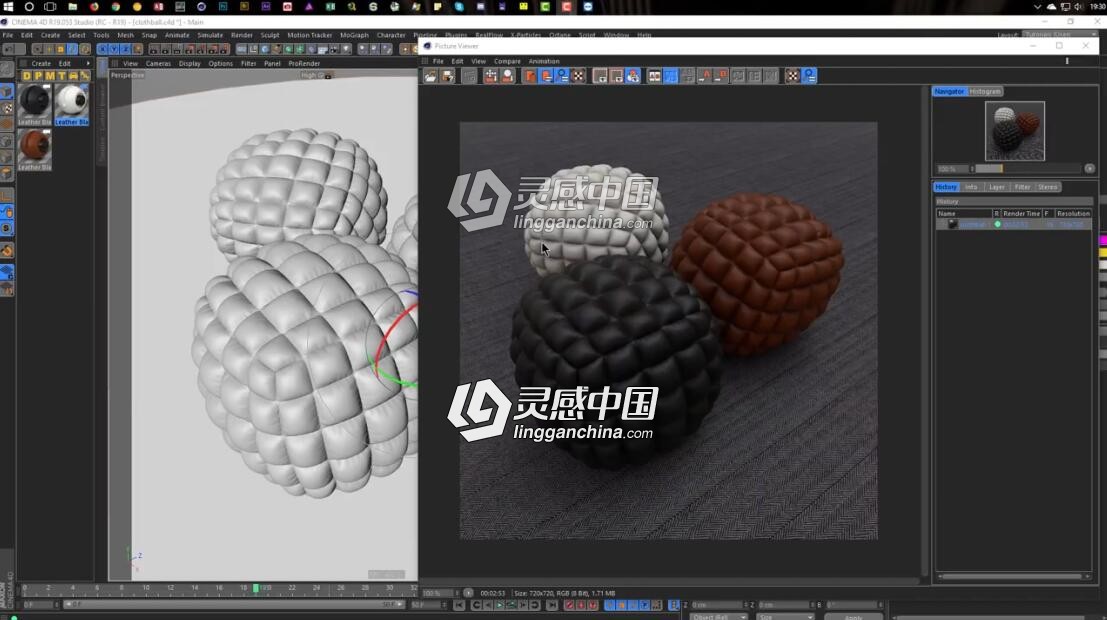Toggle the X-axis lock icon
1107x620 pixels.
pyautogui.click(x=102, y=49)
